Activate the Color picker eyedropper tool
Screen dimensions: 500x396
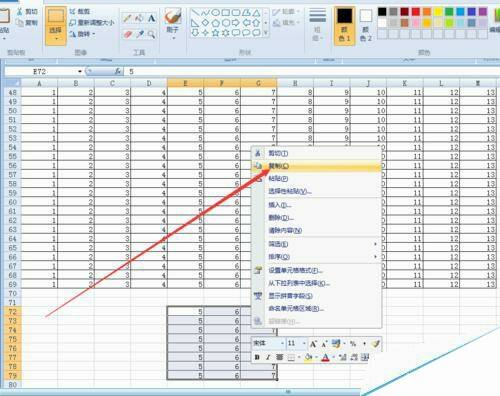[x=139, y=34]
